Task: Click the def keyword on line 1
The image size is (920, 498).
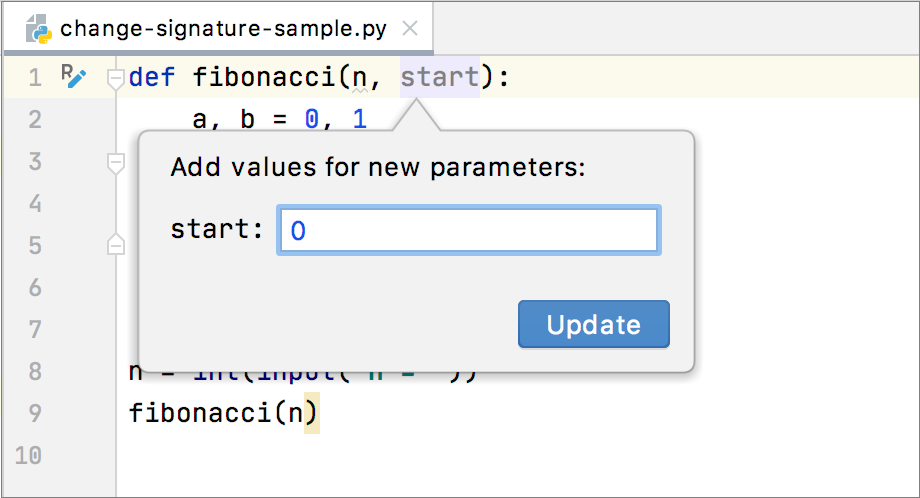Action: 150,77
